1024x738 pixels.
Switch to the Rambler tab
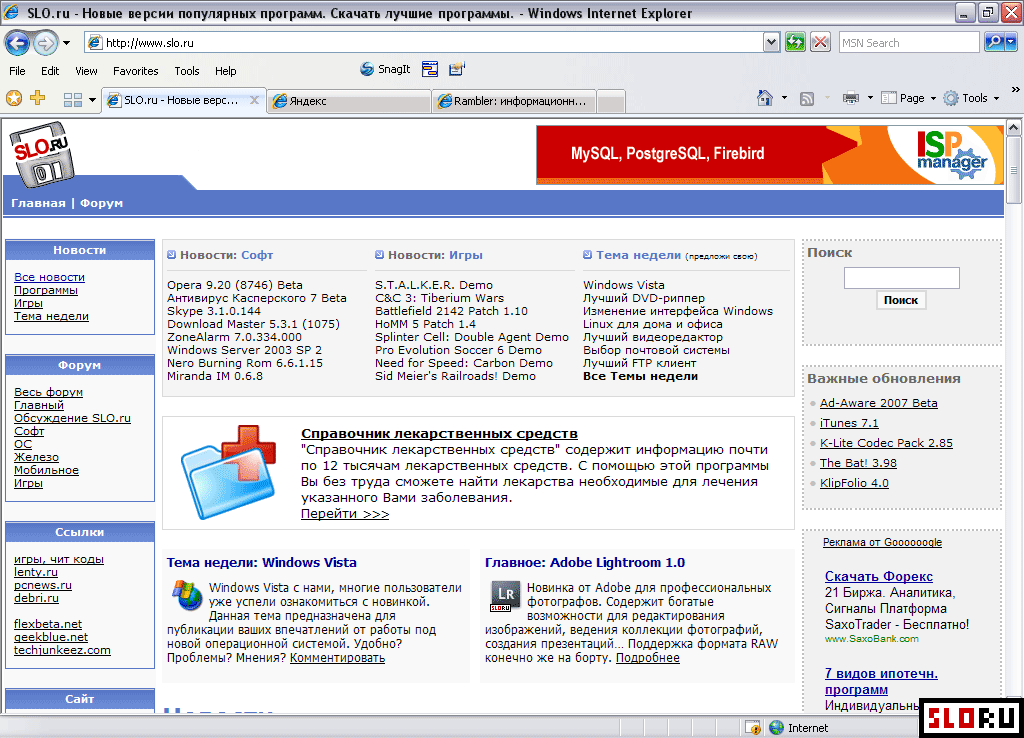[513, 101]
